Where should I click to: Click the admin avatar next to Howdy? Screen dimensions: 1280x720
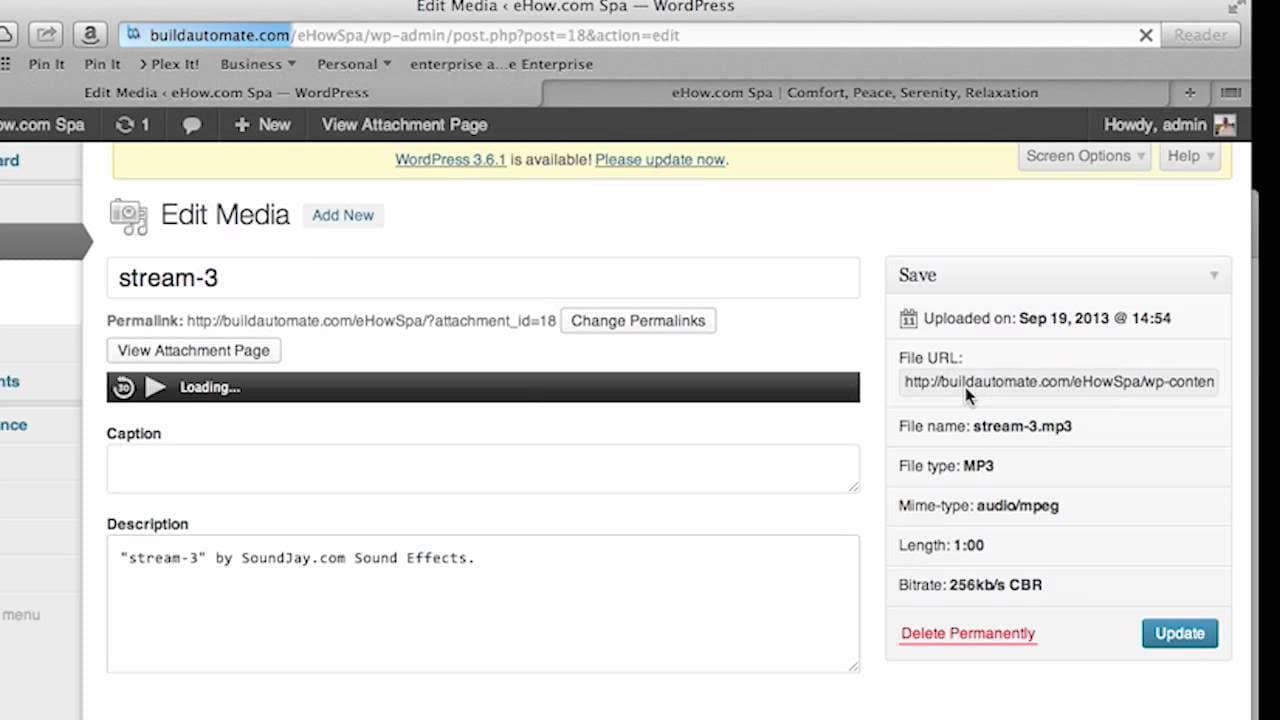pos(1225,125)
